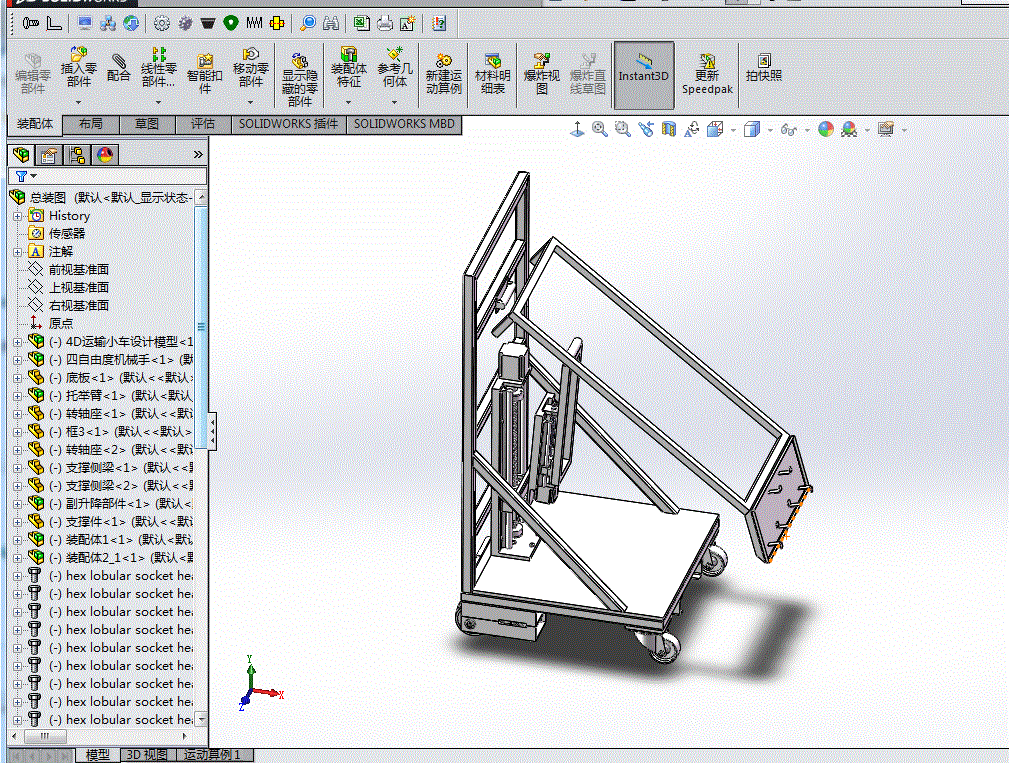Expand the 托举臂<1> component node
Viewport: 1009px width, 763px height.
[x=18, y=396]
